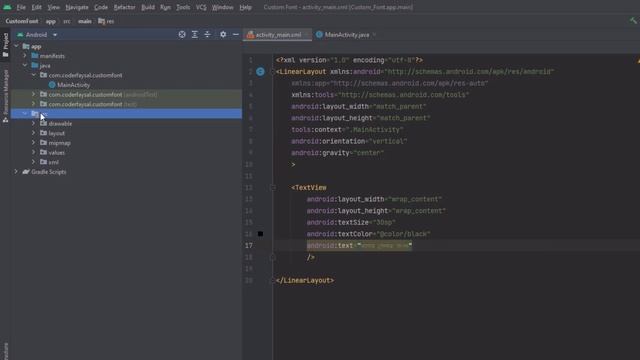This screenshot has width=640, height=360.
Task: Open project panel settings gear
Action: tap(223, 35)
